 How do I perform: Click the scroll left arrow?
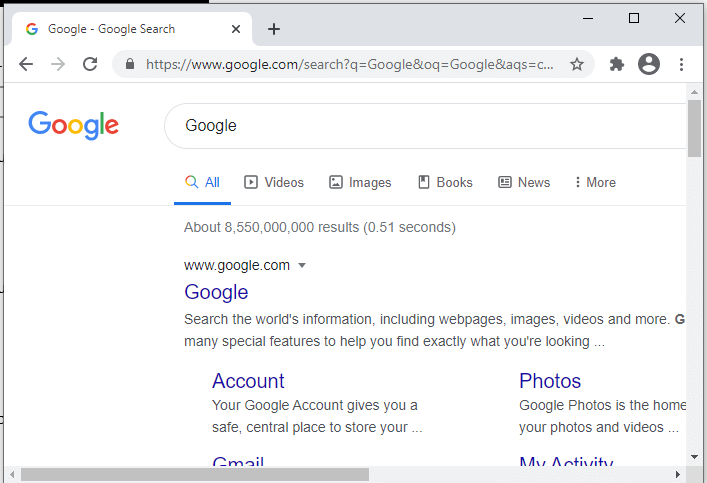12,474
